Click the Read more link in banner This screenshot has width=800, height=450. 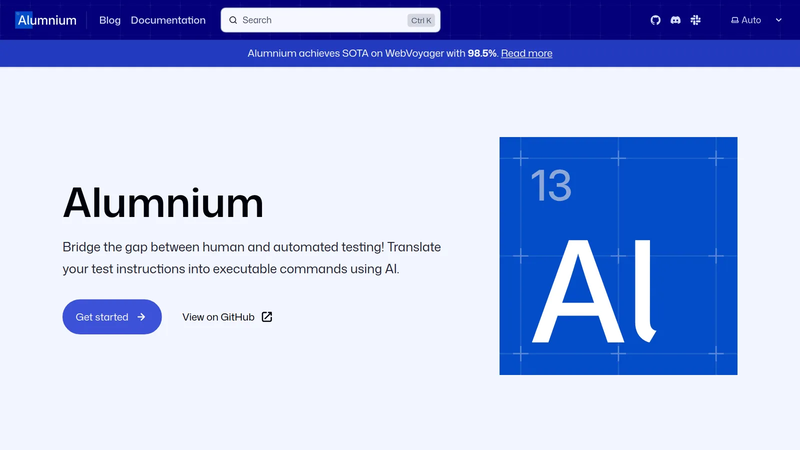pos(527,53)
